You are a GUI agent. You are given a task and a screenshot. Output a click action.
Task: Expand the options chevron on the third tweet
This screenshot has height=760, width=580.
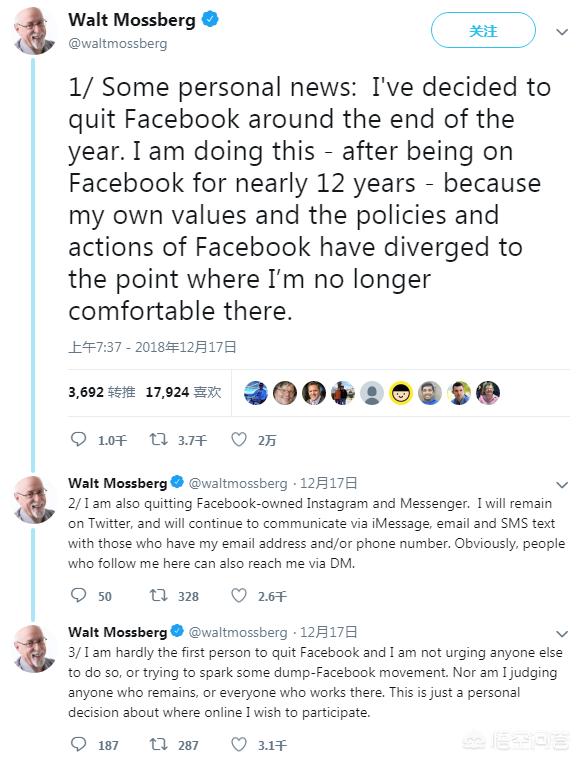tap(562, 633)
